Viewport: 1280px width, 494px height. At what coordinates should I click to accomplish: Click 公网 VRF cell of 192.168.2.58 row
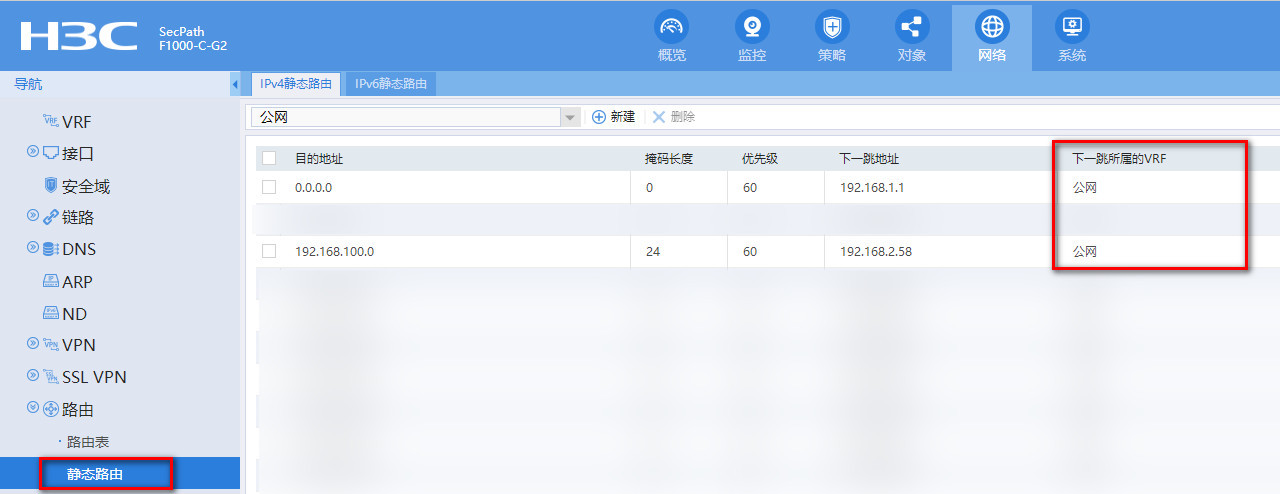tap(1085, 252)
